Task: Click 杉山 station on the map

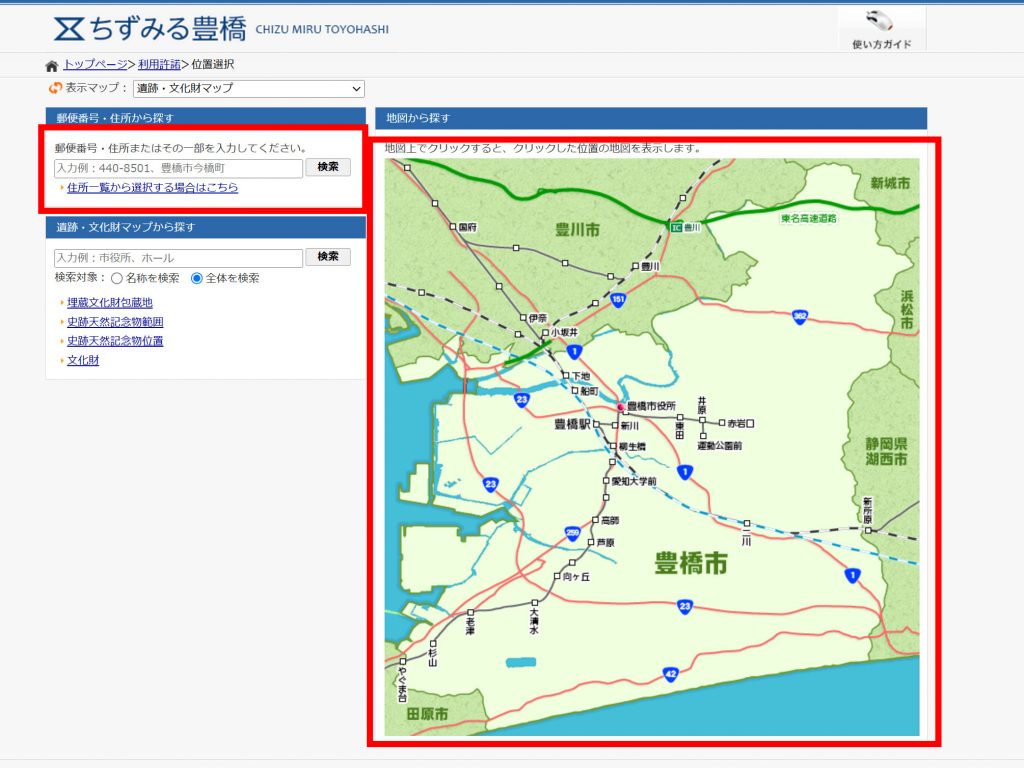Action: [x=432, y=643]
